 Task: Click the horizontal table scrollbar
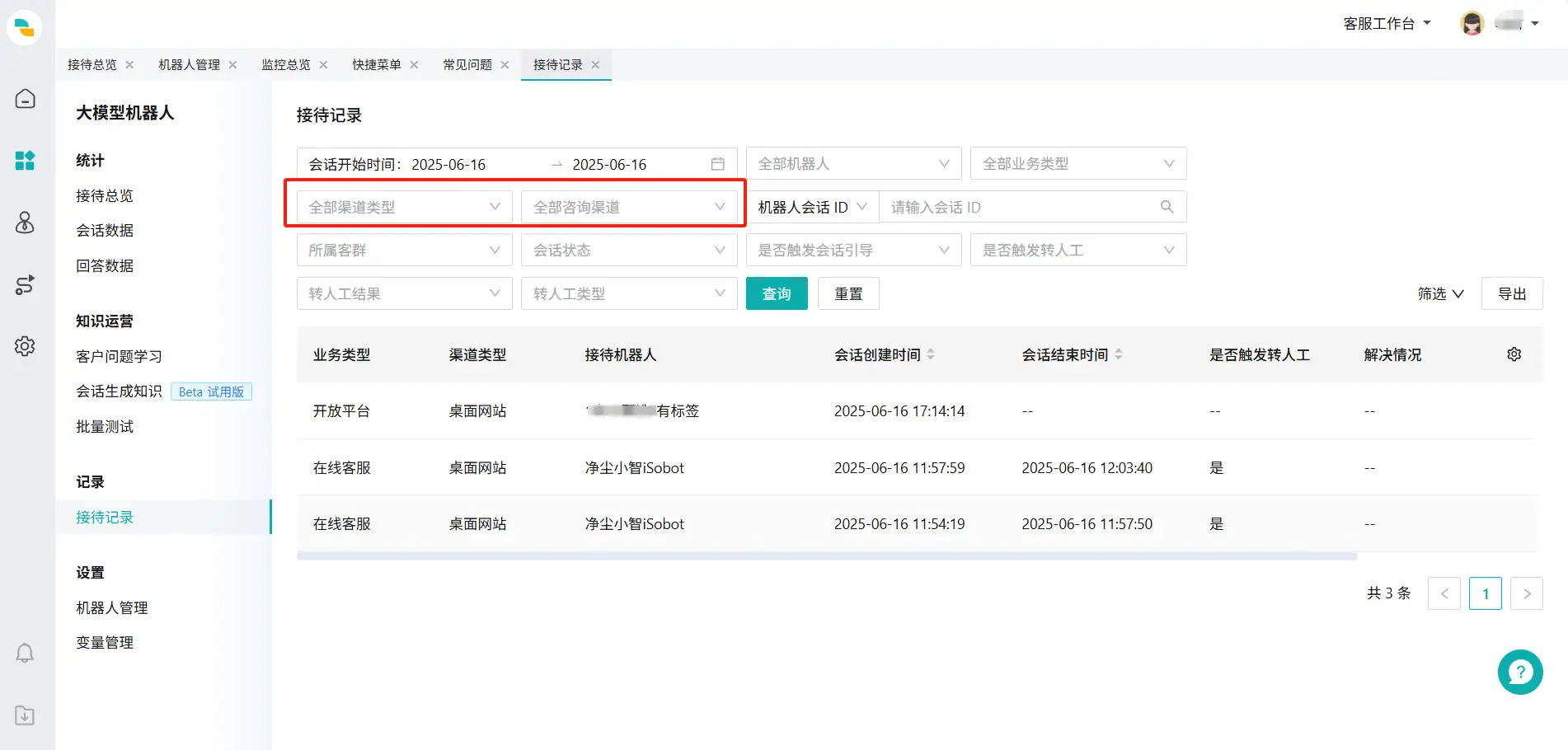pyautogui.click(x=827, y=556)
